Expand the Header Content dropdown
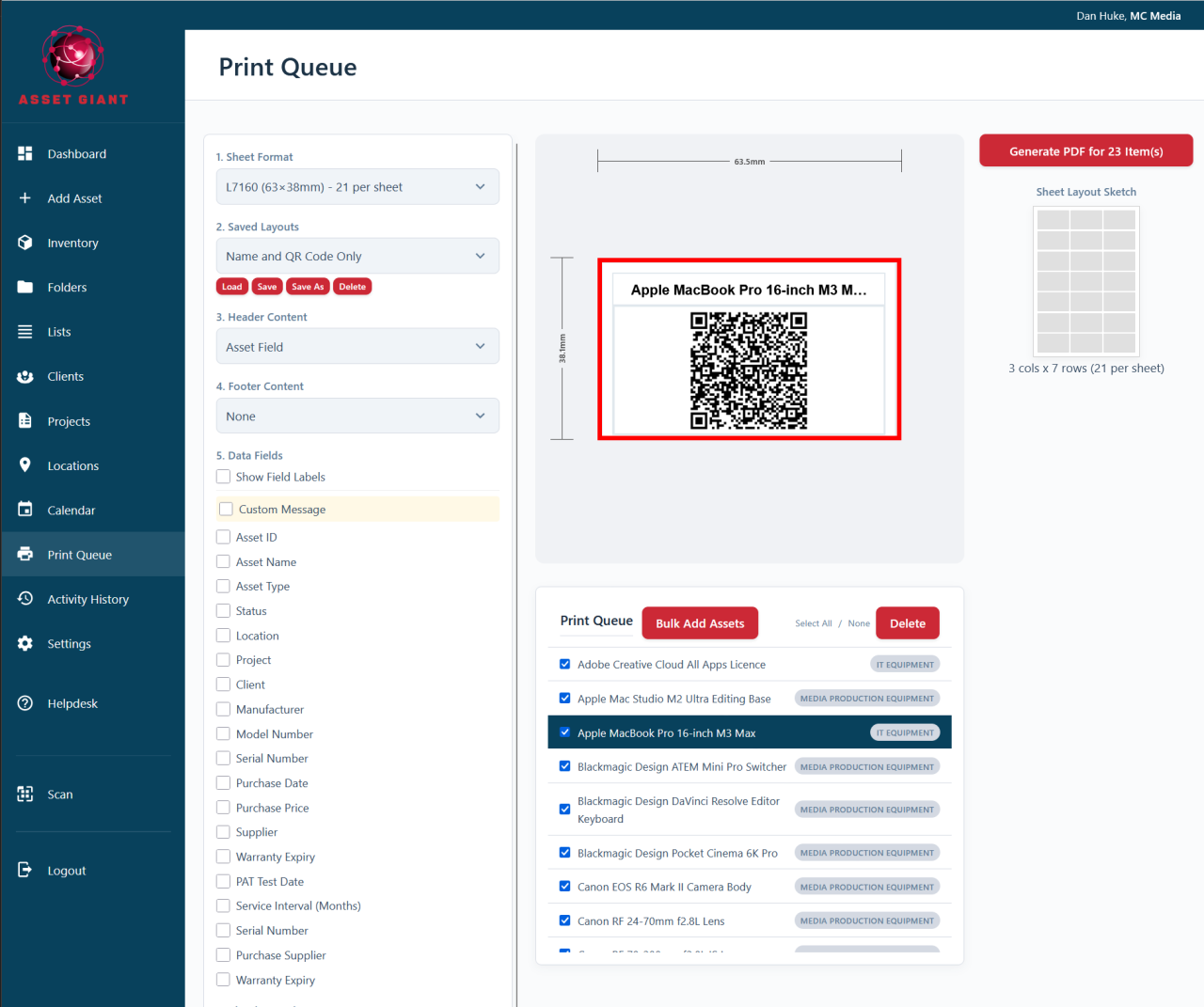 coord(357,346)
